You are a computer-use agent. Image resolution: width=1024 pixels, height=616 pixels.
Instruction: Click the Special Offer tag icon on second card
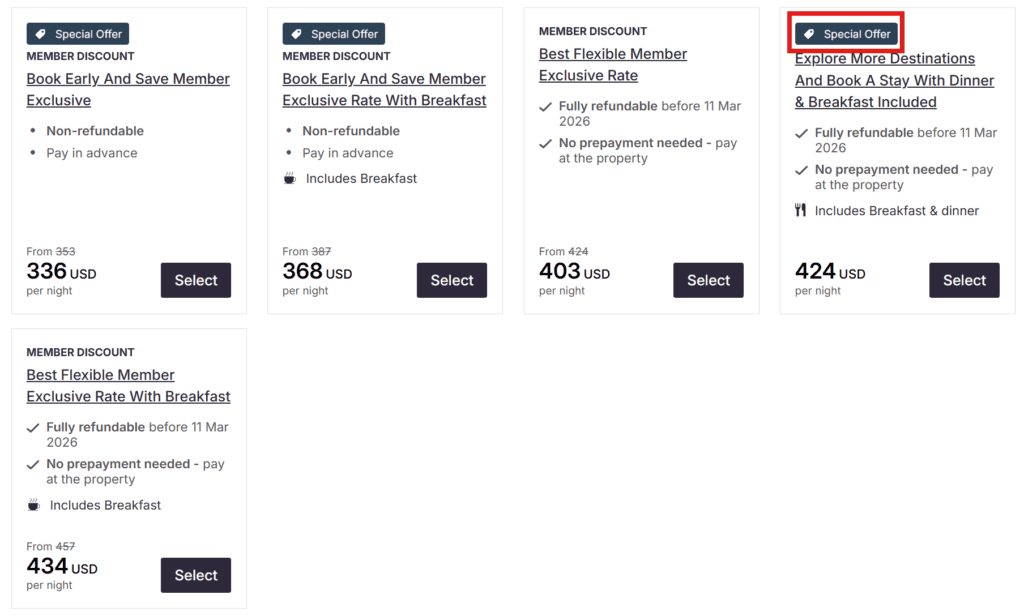[296, 33]
